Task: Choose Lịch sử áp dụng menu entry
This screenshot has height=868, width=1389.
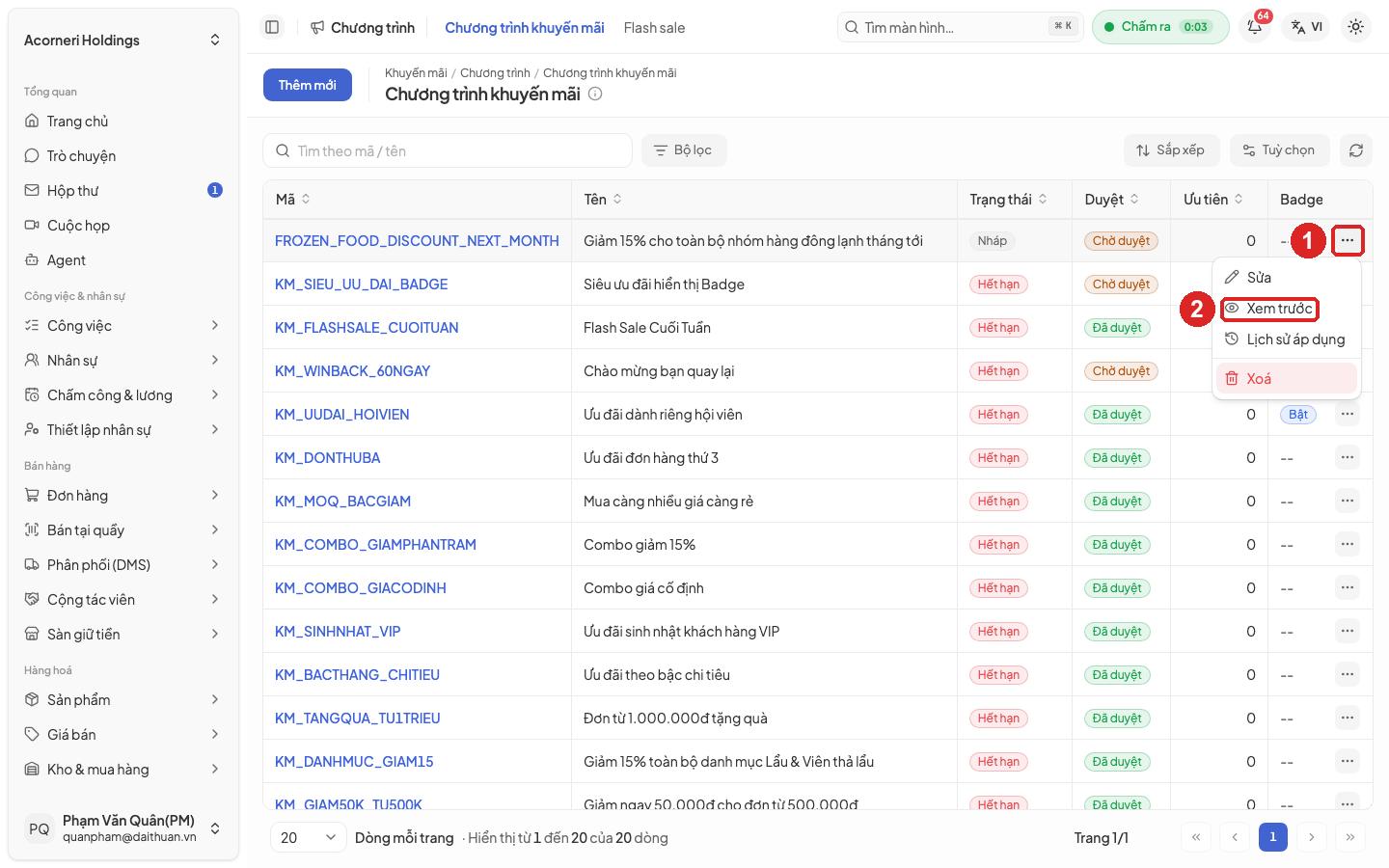Action: coord(1287,339)
